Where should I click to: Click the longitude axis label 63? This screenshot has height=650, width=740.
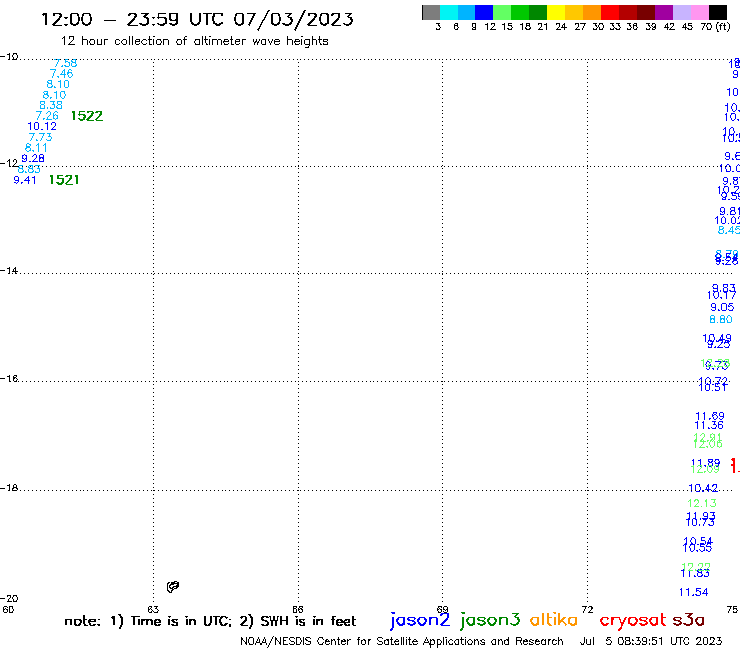coord(153,609)
